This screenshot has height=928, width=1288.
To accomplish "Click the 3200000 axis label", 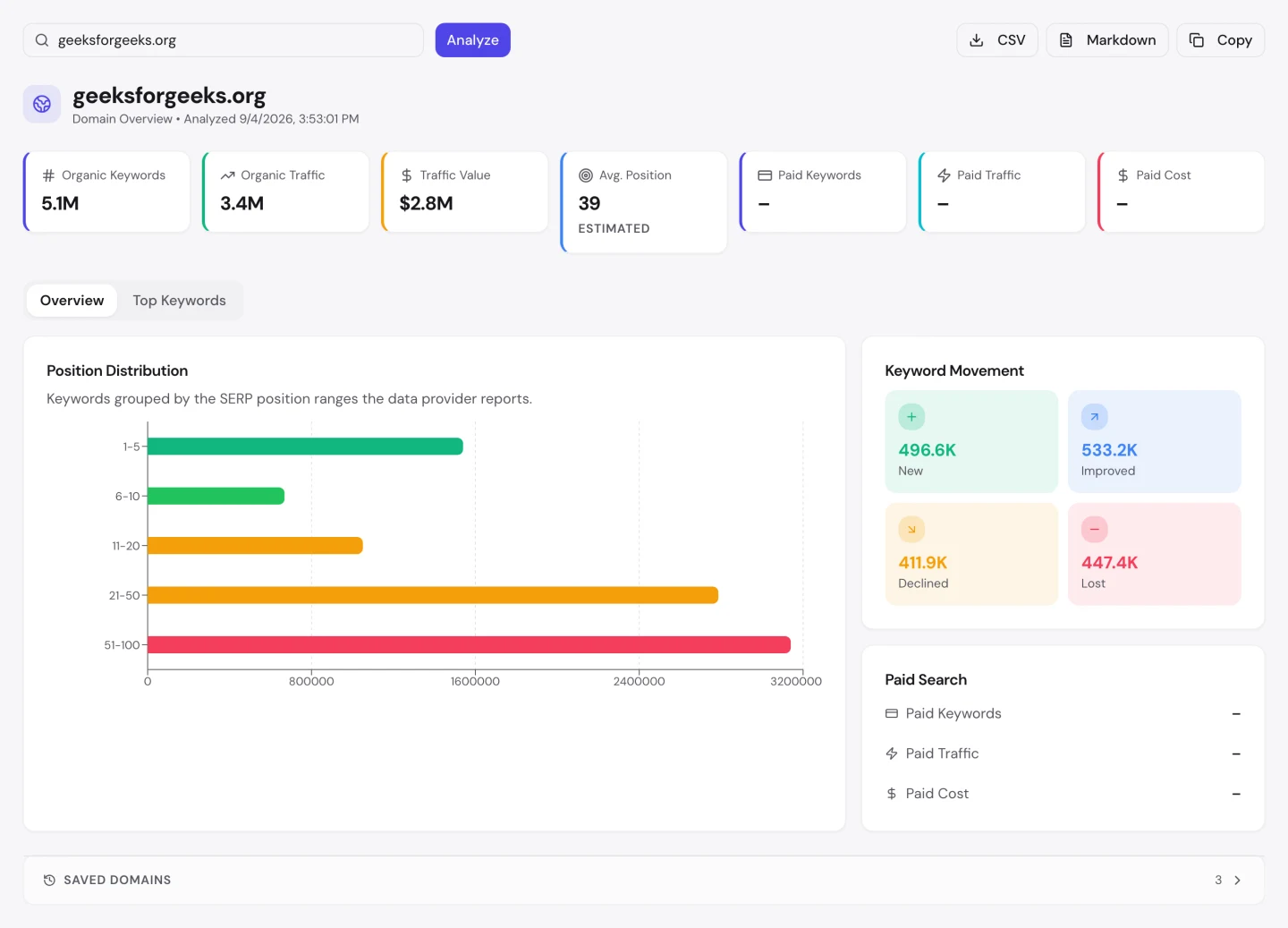I will [x=796, y=682].
